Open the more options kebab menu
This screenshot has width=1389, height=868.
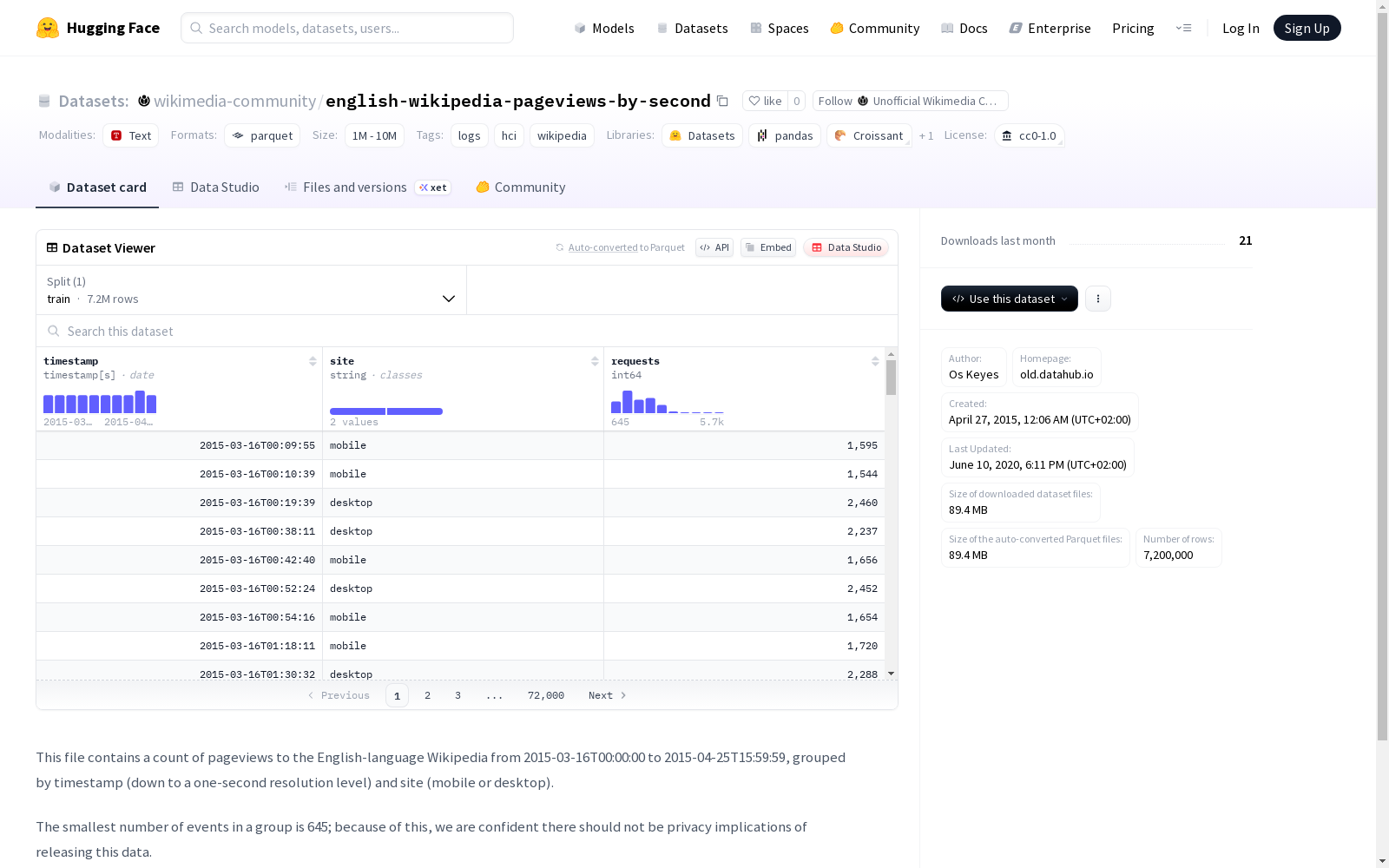tap(1098, 299)
